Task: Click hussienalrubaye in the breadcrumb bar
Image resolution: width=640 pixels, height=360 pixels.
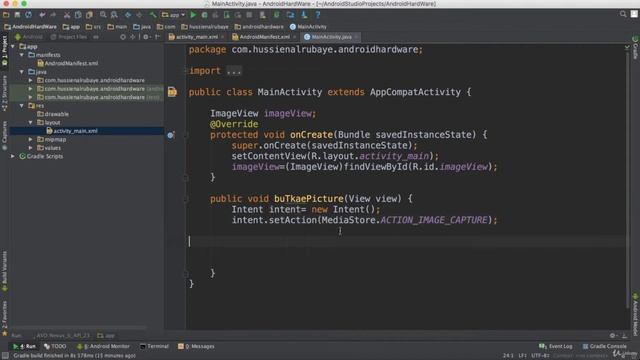Action: point(205,27)
